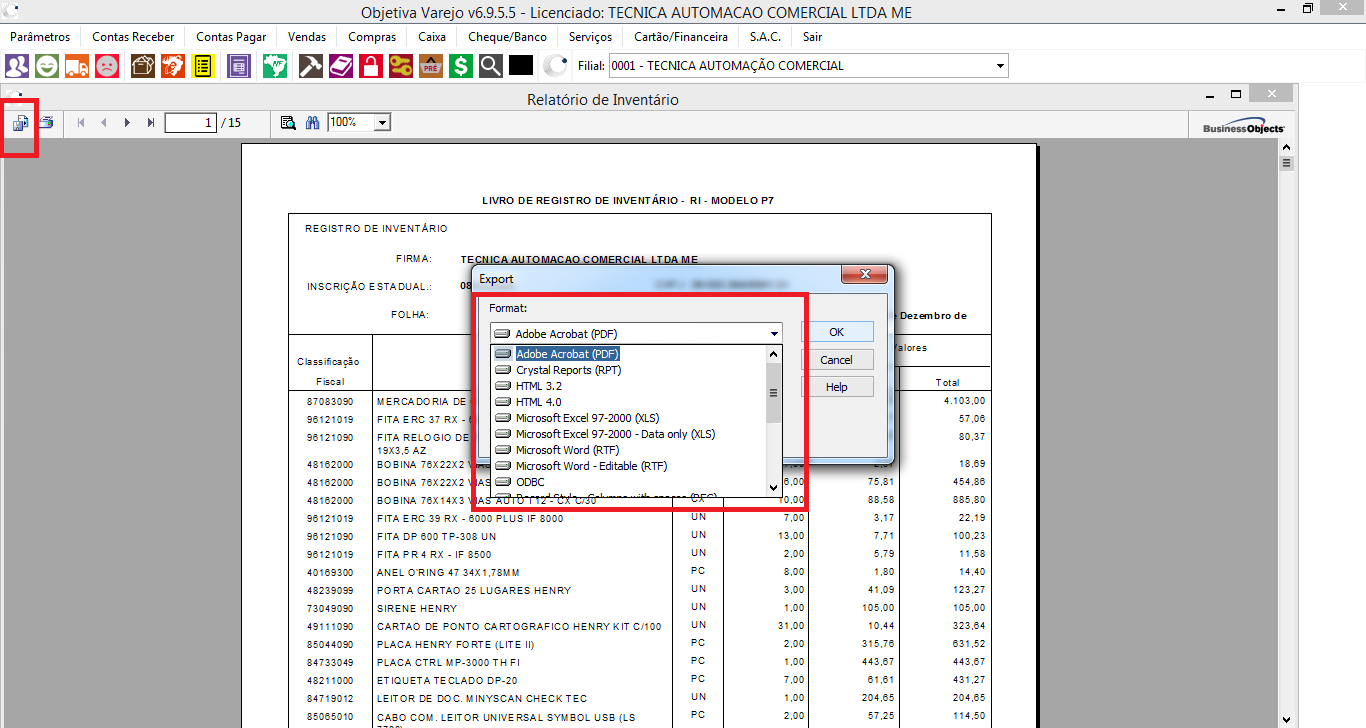Open the yellow list icon
The image size is (1366, 728).
[202, 66]
